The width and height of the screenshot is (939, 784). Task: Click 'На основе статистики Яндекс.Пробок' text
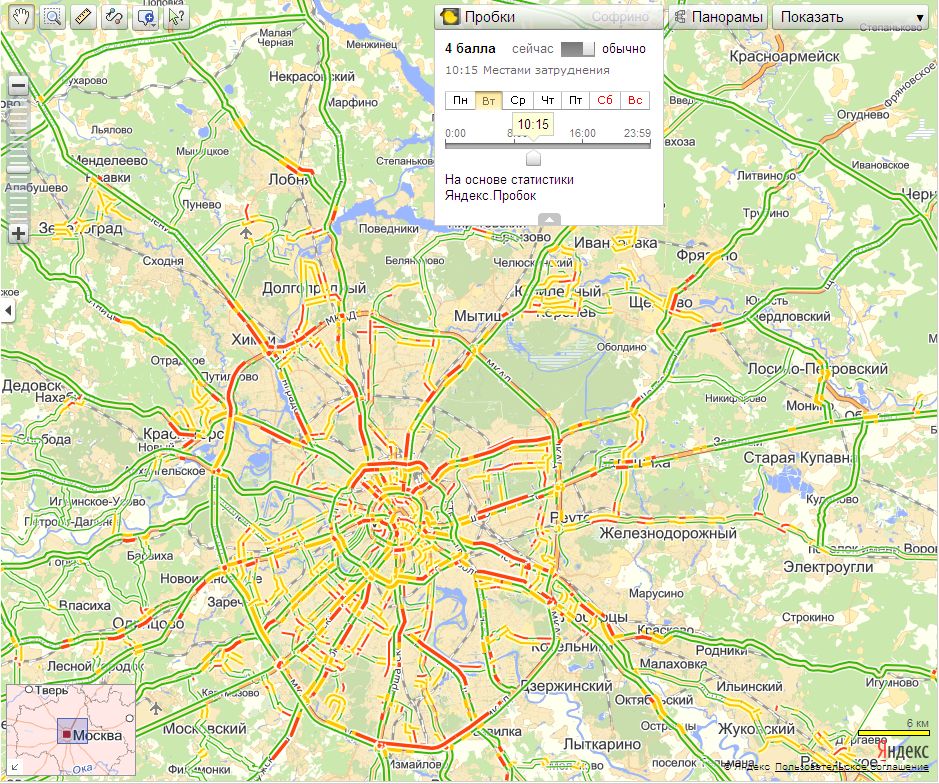coord(509,187)
